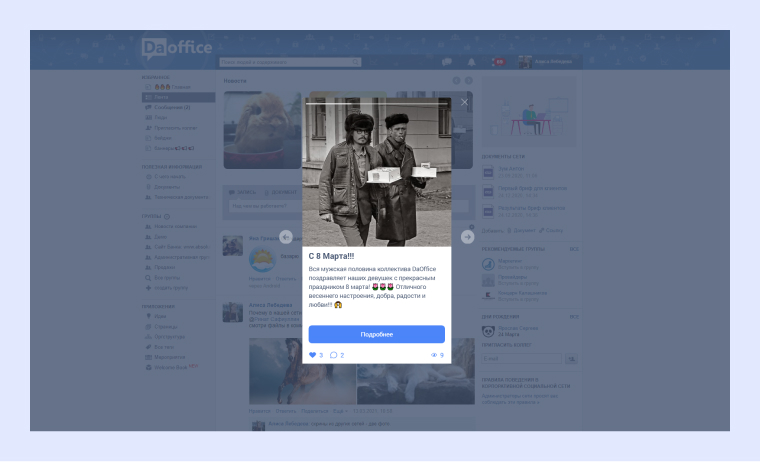Click Добавить Ссылку link in documents panel
Image resolution: width=760 pixels, height=462 pixels.
point(551,231)
